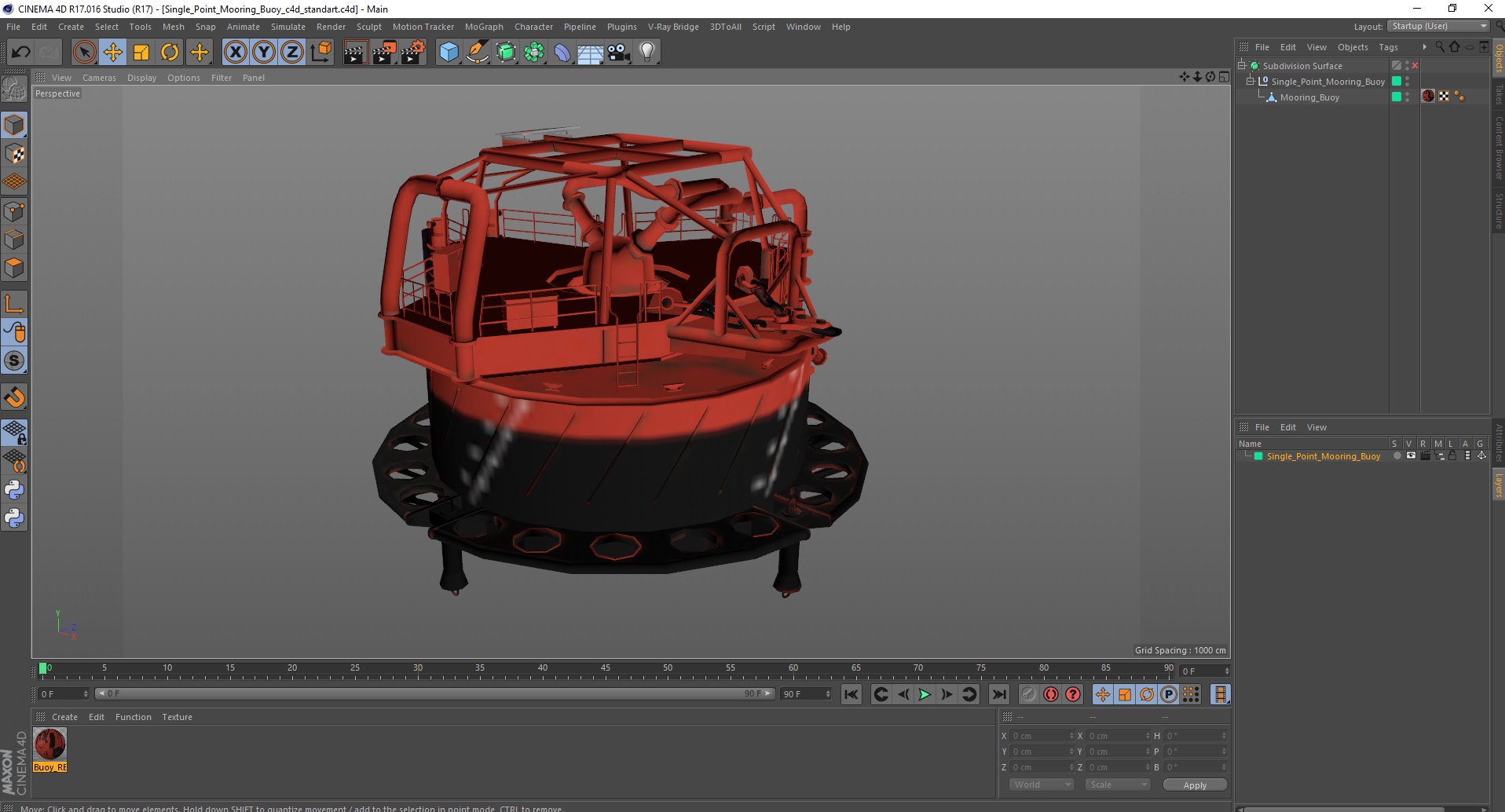Click the end frame 90 F field

click(x=806, y=694)
